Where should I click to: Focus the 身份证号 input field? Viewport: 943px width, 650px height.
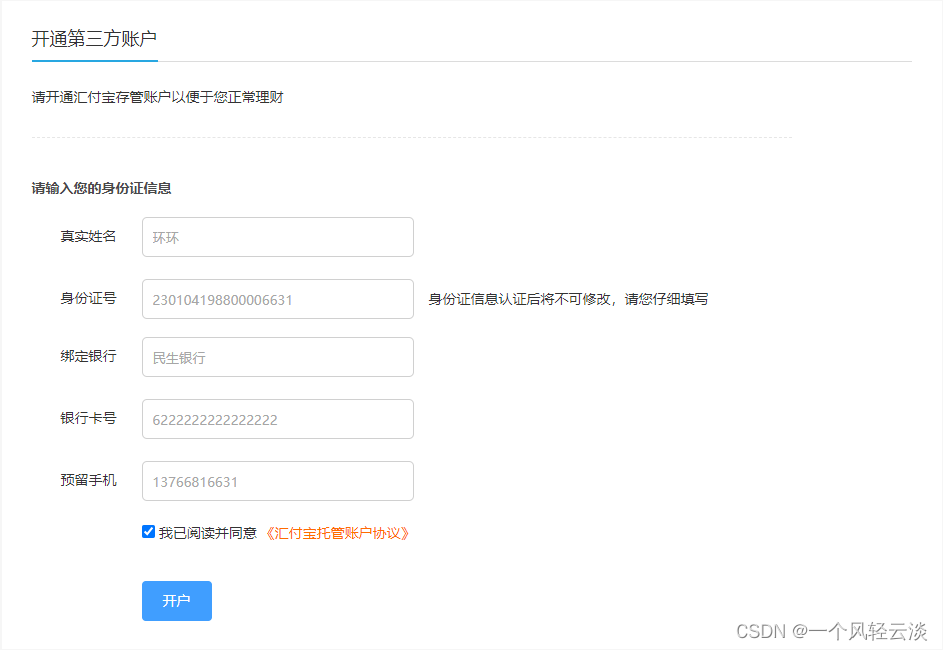278,299
